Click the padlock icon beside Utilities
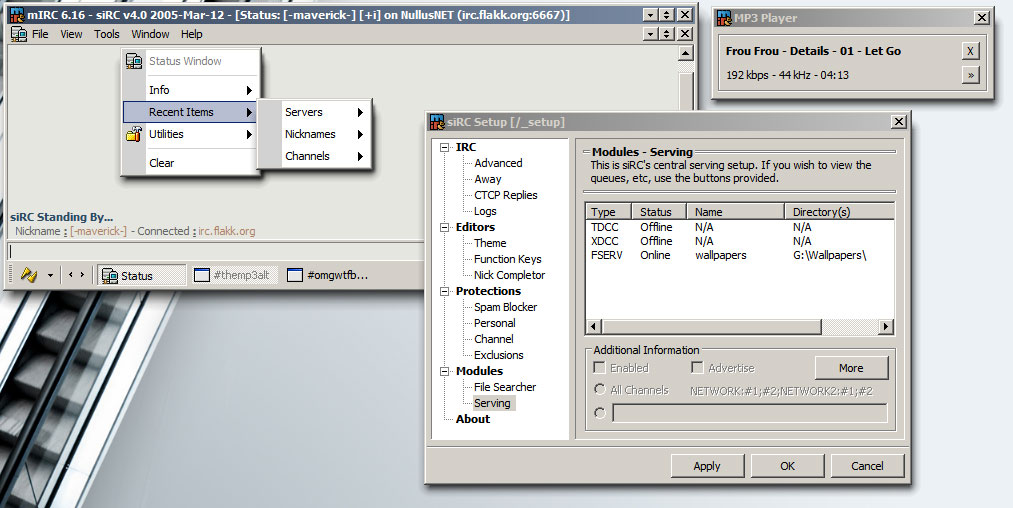The width and height of the screenshot is (1013, 508). (134, 134)
